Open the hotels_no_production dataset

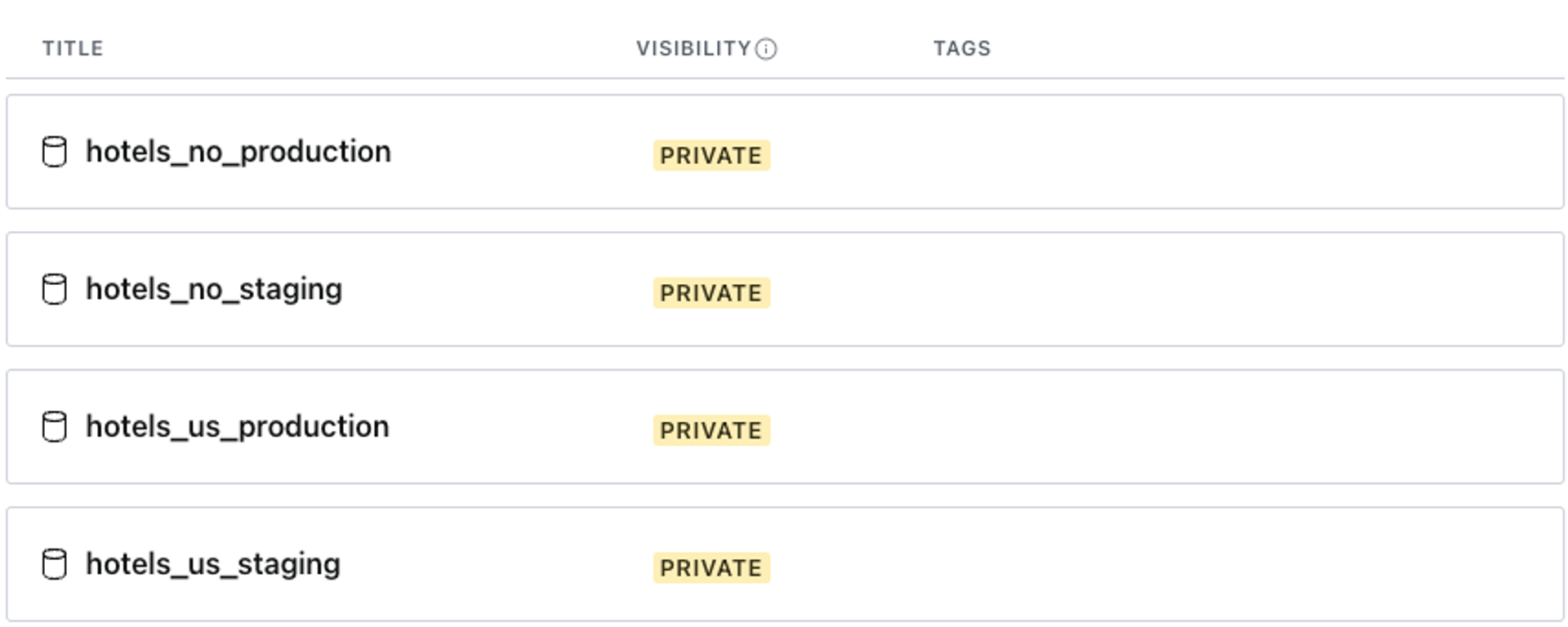(238, 152)
